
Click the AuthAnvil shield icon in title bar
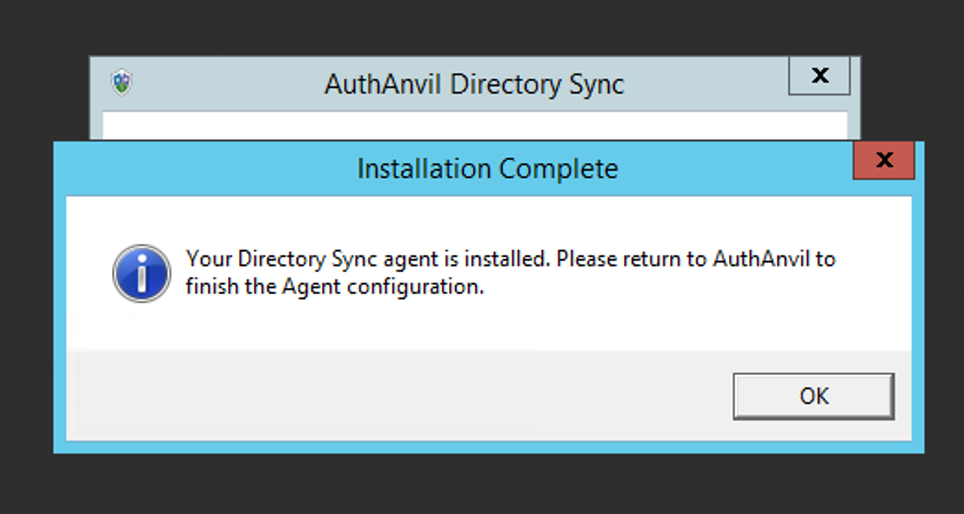122,82
